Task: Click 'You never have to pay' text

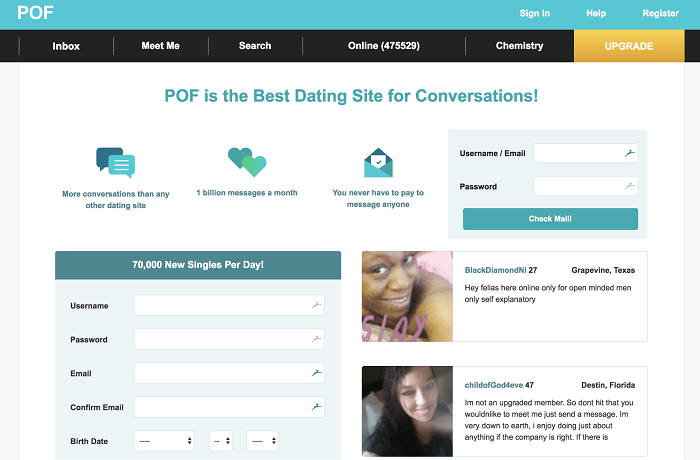Action: coord(378,198)
